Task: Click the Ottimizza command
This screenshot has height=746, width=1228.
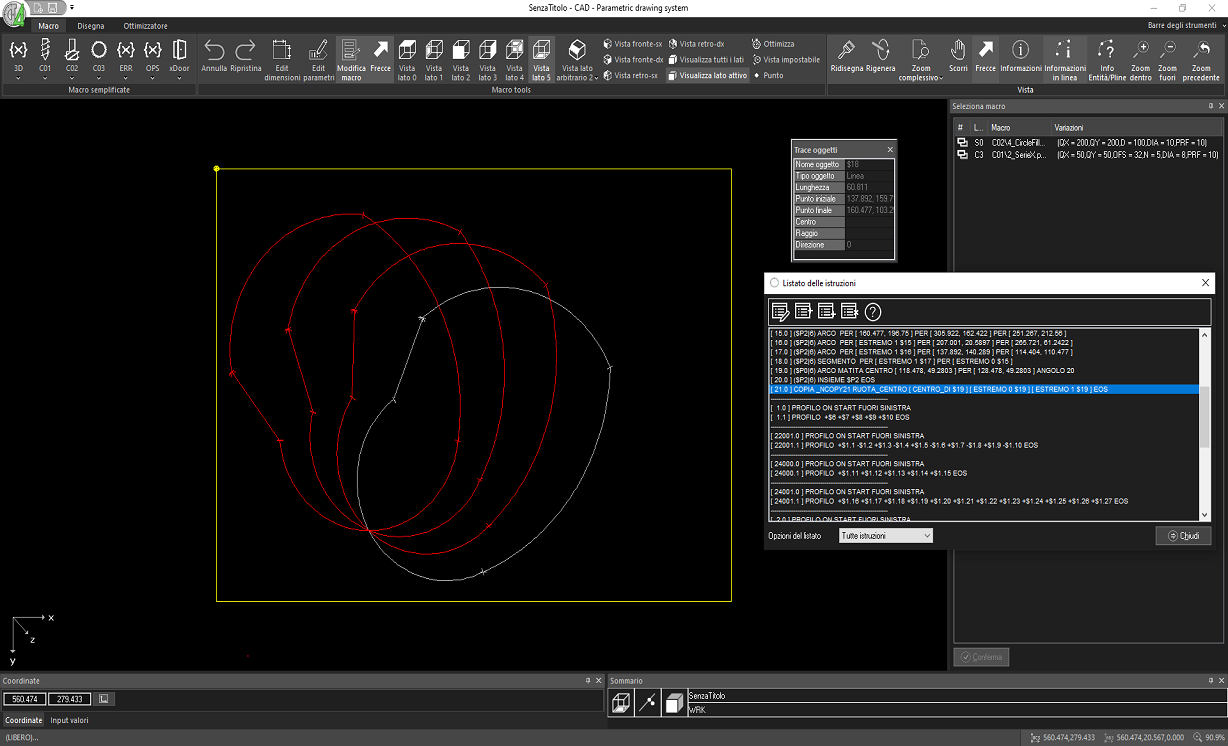Action: pos(773,44)
